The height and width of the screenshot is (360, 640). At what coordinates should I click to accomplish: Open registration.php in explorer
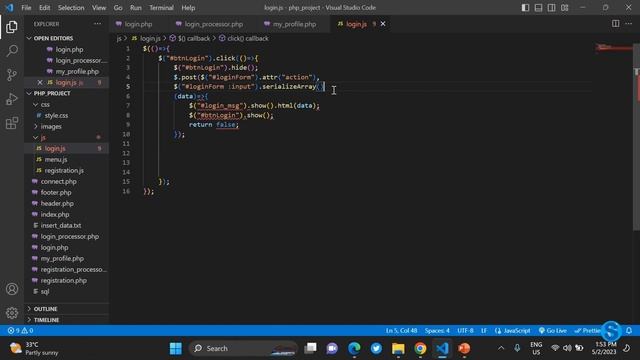(64, 281)
